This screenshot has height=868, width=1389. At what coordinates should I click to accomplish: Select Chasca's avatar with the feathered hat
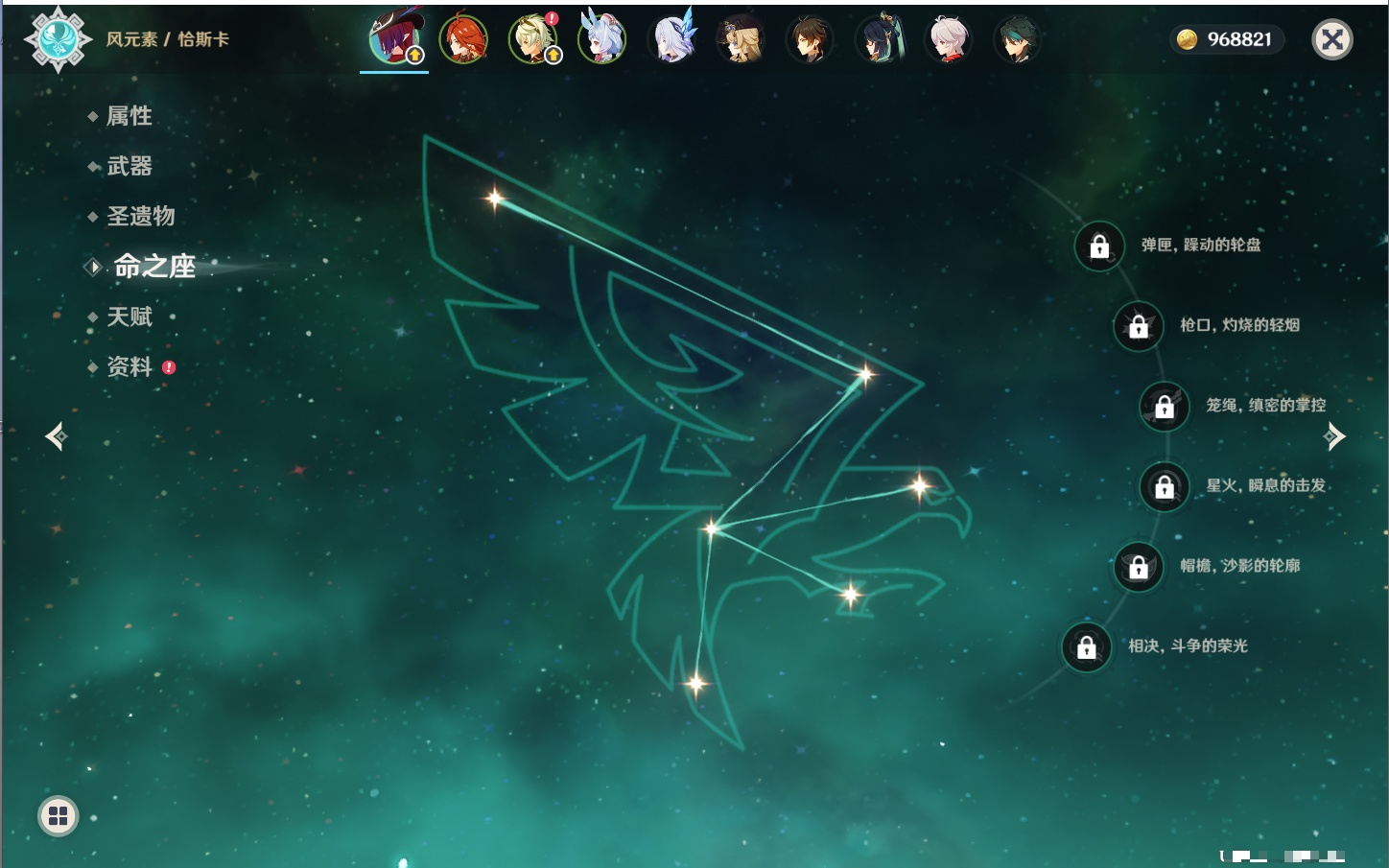(394, 39)
